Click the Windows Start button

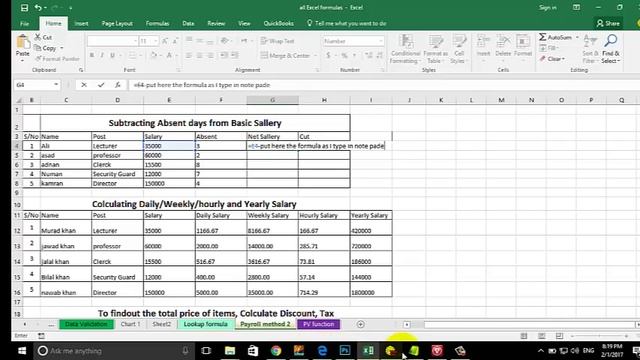(22, 351)
